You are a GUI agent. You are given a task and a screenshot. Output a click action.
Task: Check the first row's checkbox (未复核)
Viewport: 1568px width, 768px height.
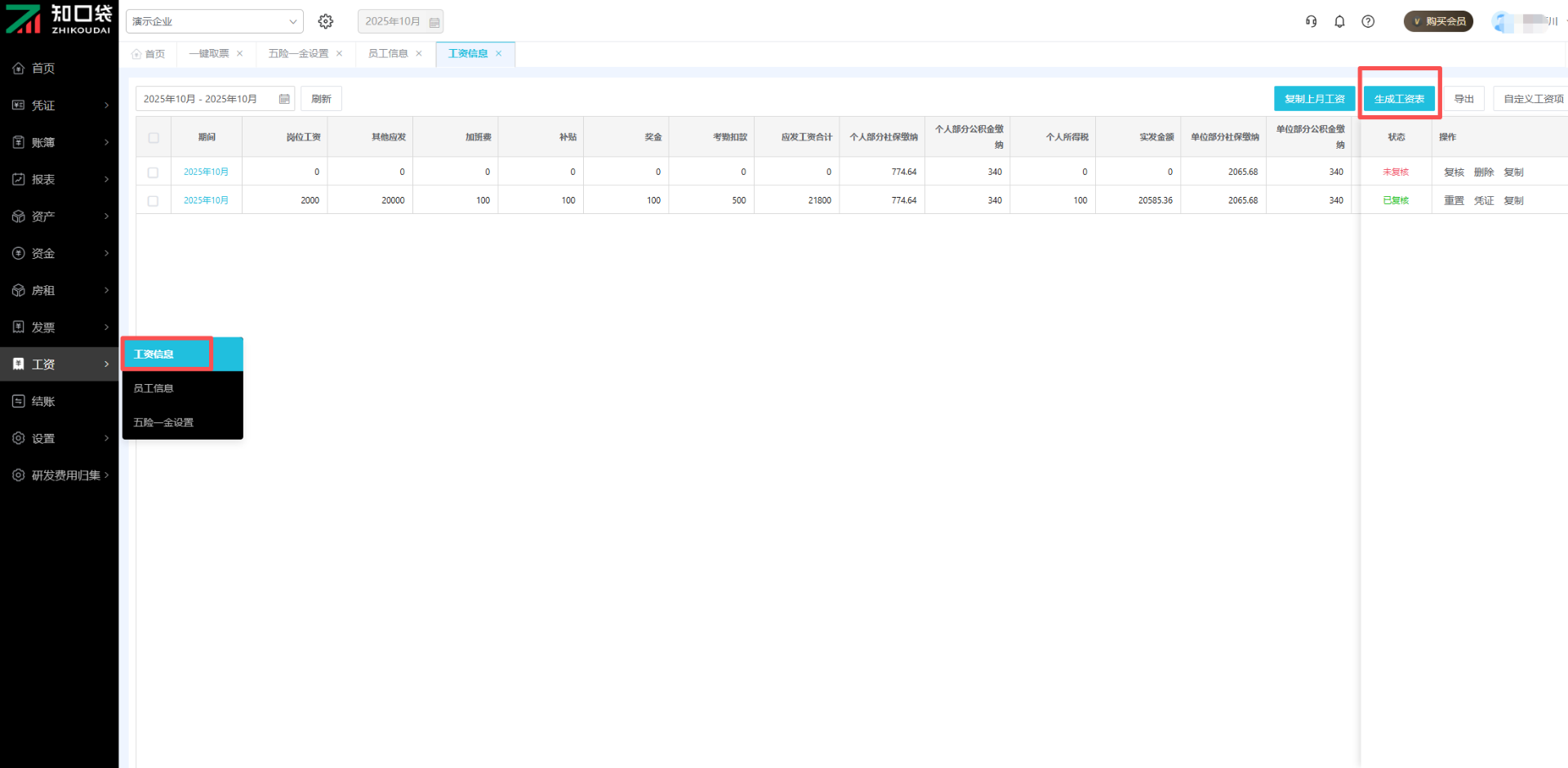[153, 172]
